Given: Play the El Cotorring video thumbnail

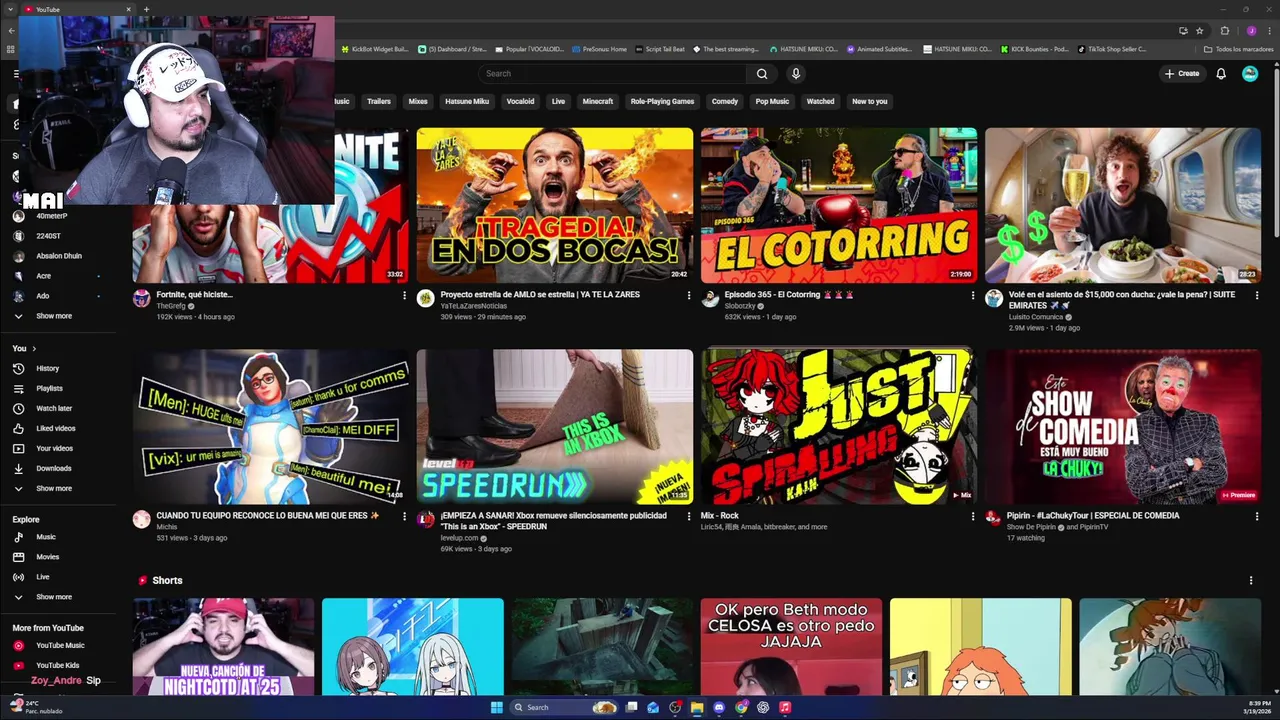Looking at the screenshot, I should pos(839,205).
